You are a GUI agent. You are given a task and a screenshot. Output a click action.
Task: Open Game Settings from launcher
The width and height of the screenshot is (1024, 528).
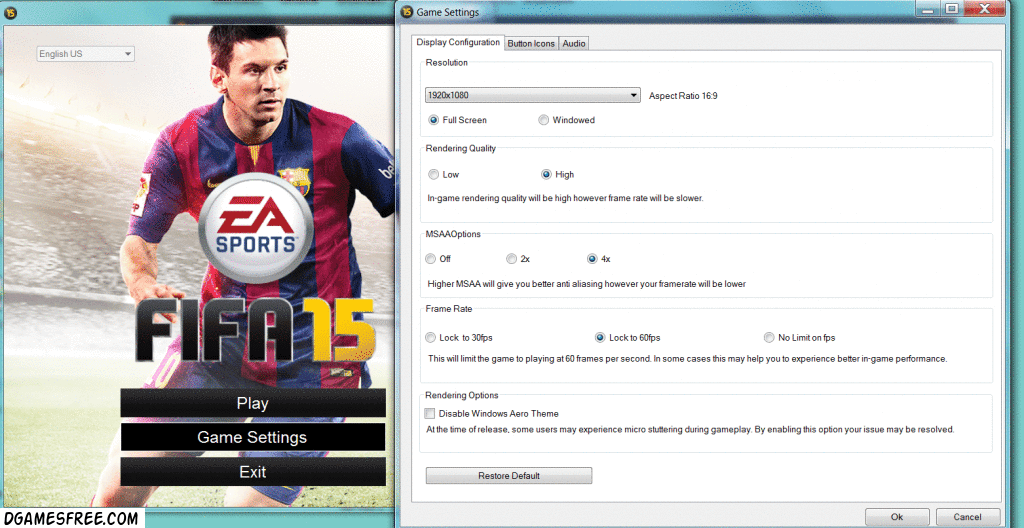(253, 437)
